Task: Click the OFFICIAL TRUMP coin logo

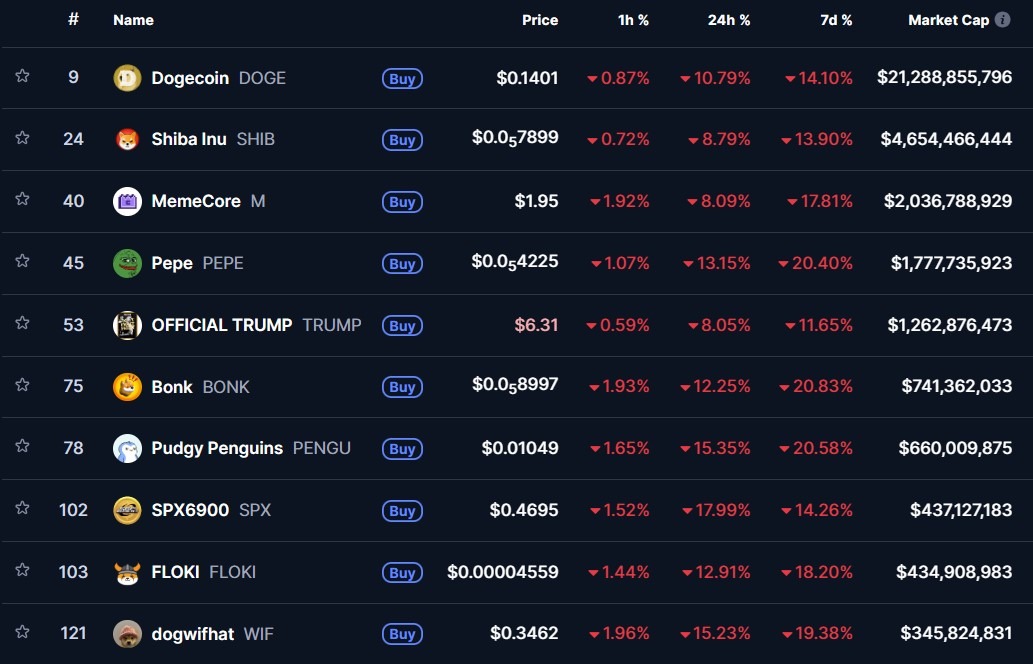Action: [127, 325]
